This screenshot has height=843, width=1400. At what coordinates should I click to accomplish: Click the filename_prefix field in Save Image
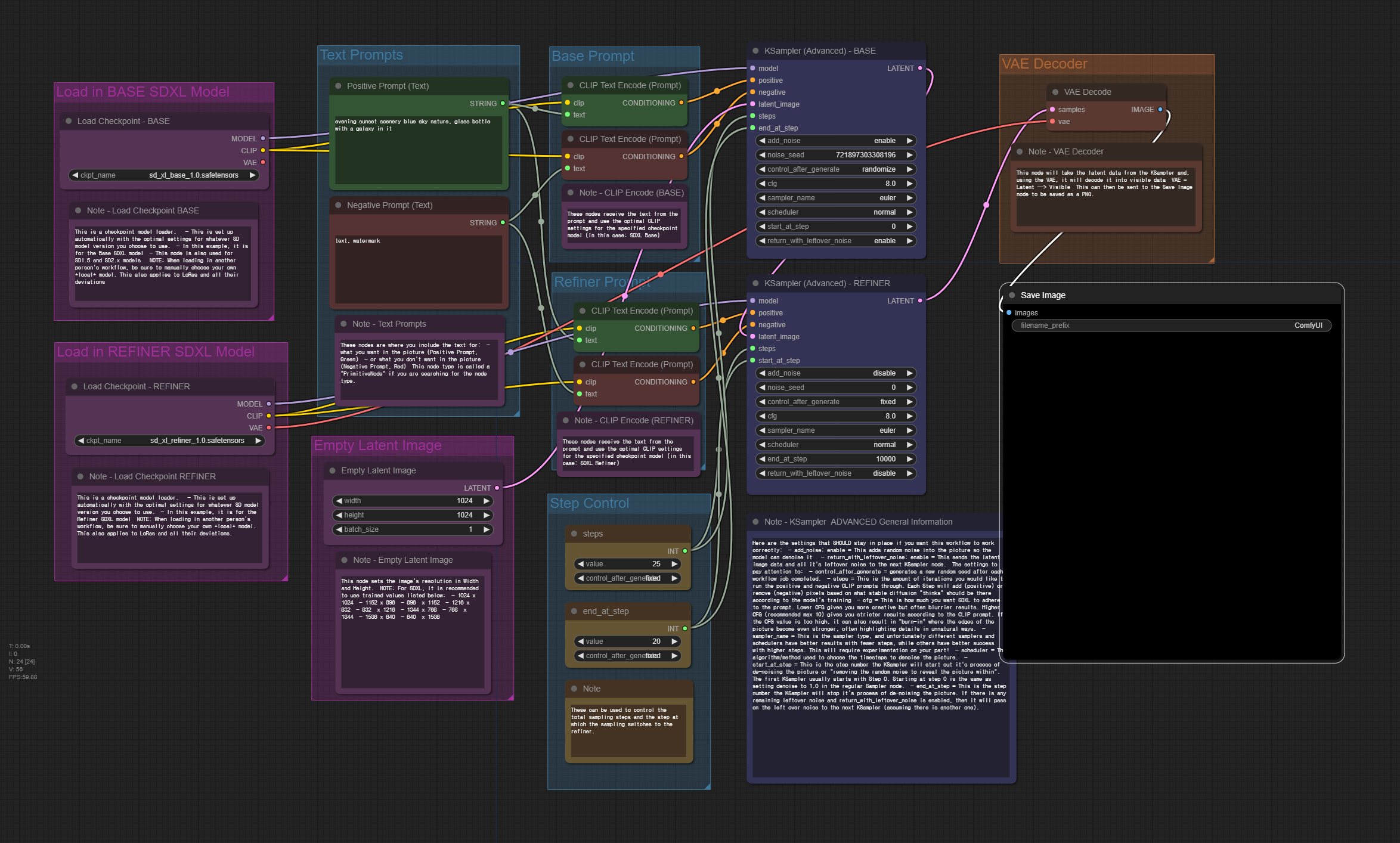1170,326
